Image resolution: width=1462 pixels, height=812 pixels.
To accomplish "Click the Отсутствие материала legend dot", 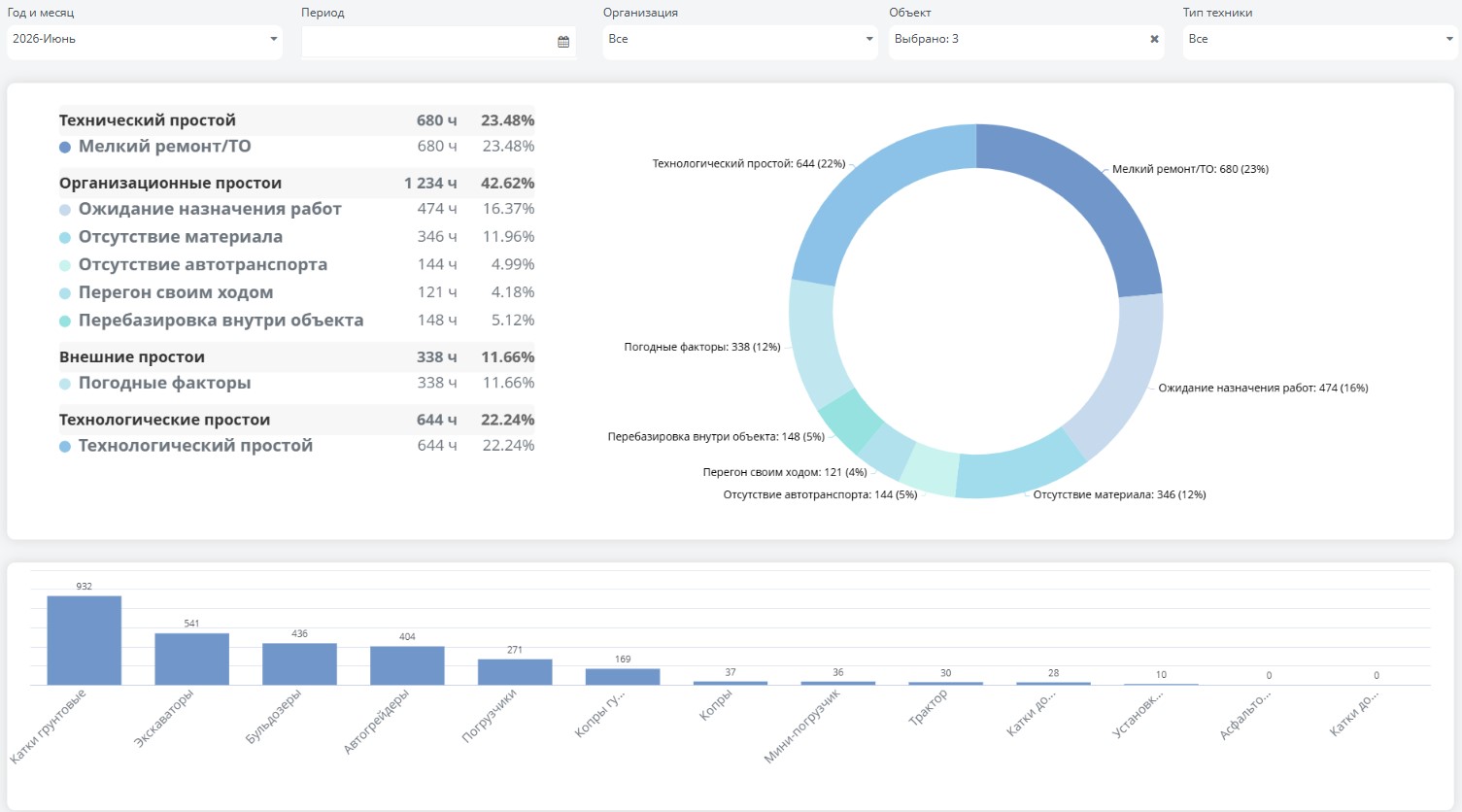I will click(65, 238).
